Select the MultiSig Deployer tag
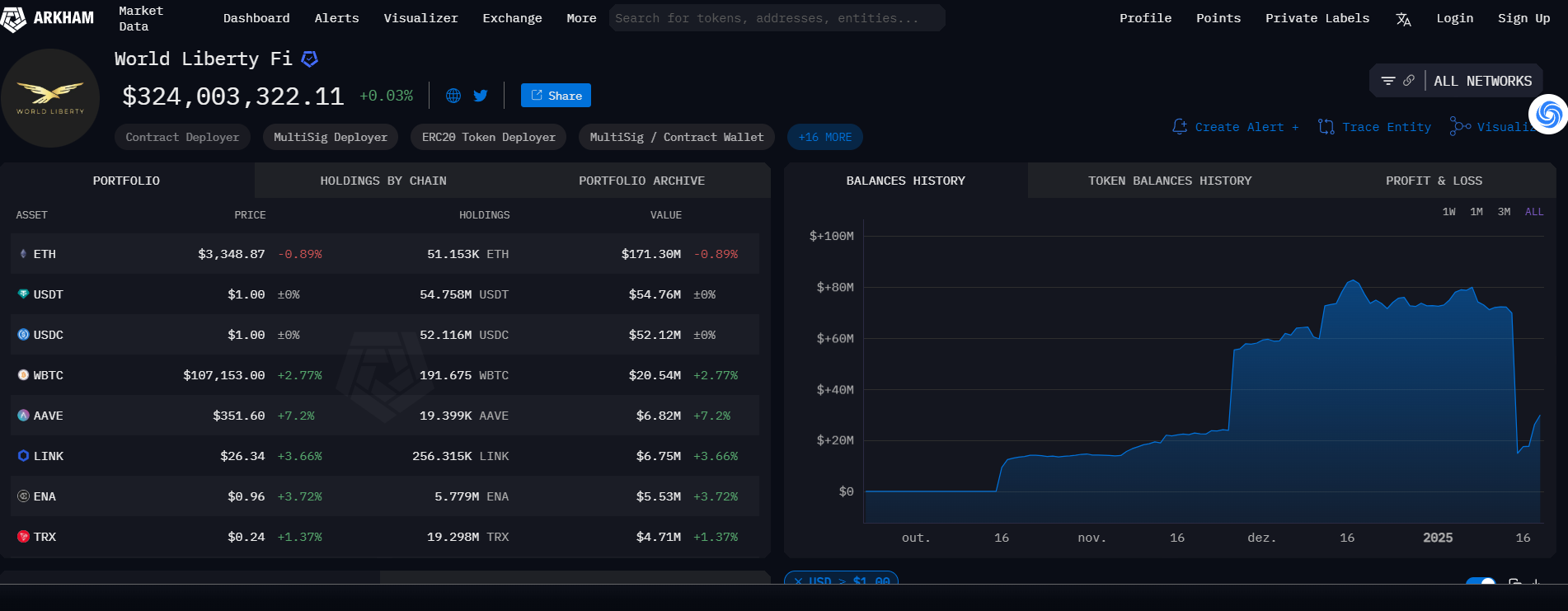This screenshot has width=1568, height=611. 331,137
